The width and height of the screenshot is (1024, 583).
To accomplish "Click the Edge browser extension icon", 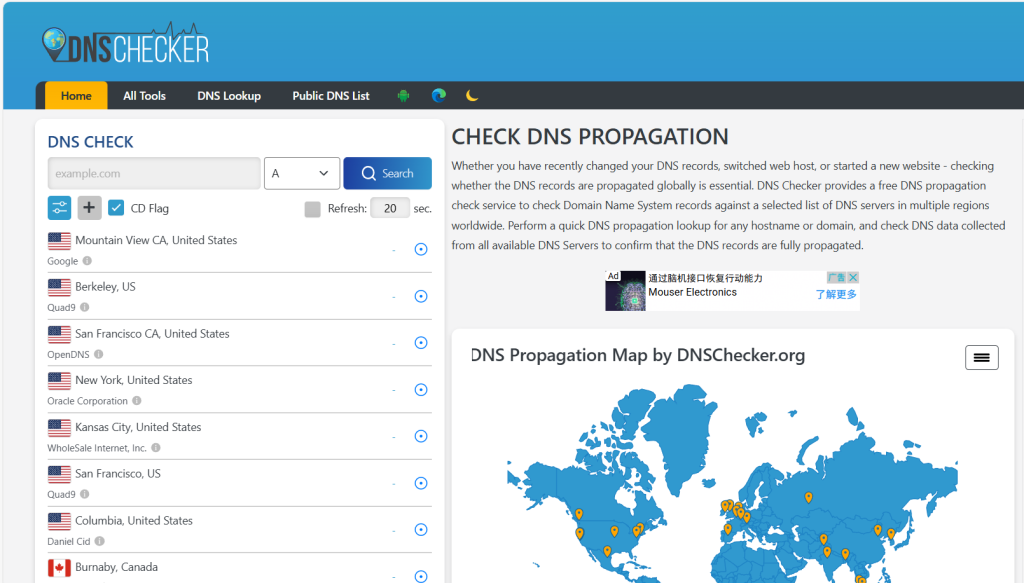I will (438, 96).
